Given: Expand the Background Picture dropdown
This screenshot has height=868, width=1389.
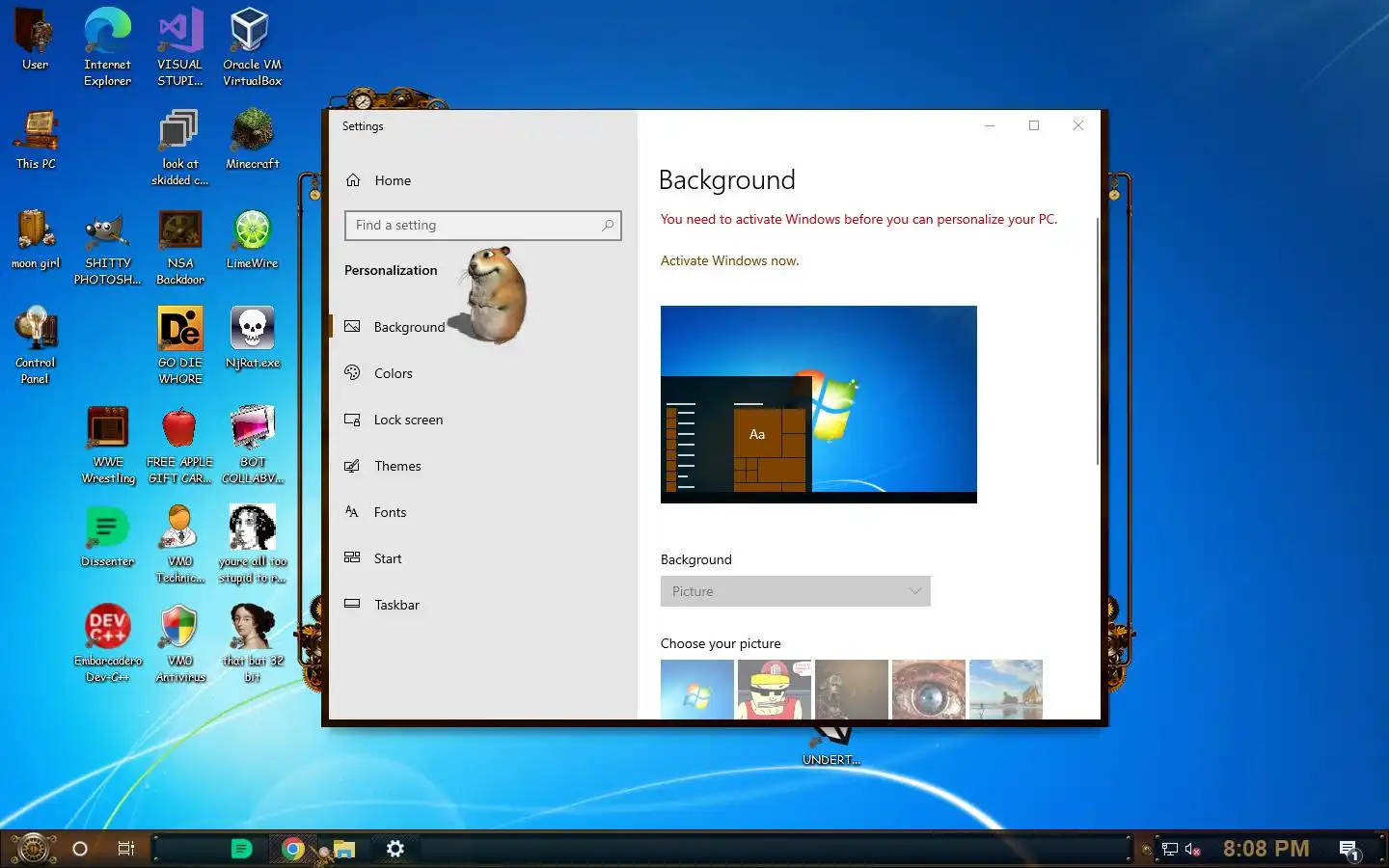Looking at the screenshot, I should [x=795, y=591].
